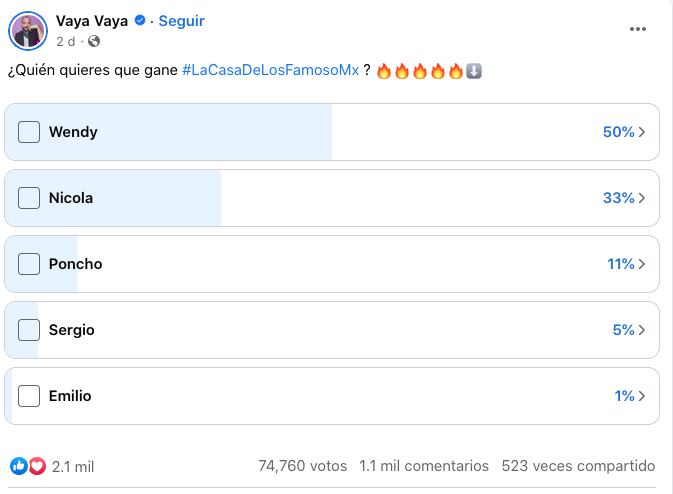Image resolution: width=673 pixels, height=494 pixels.
Task: Click the blue verified badge icon
Action: click(140, 21)
